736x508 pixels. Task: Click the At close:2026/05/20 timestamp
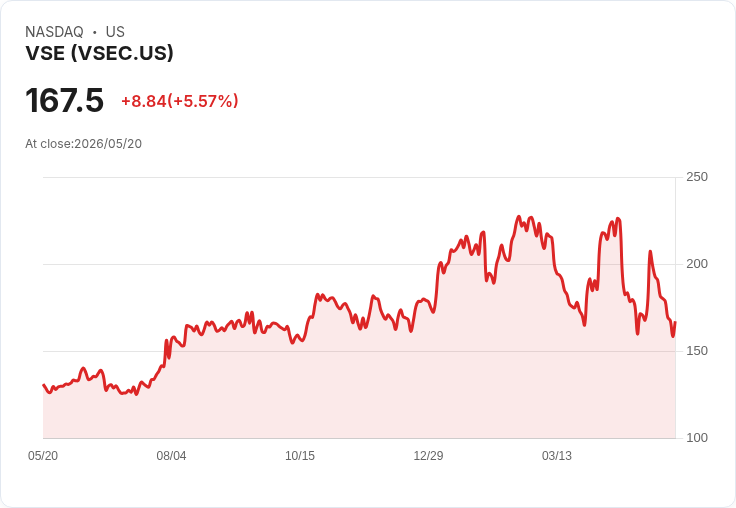tap(84, 144)
